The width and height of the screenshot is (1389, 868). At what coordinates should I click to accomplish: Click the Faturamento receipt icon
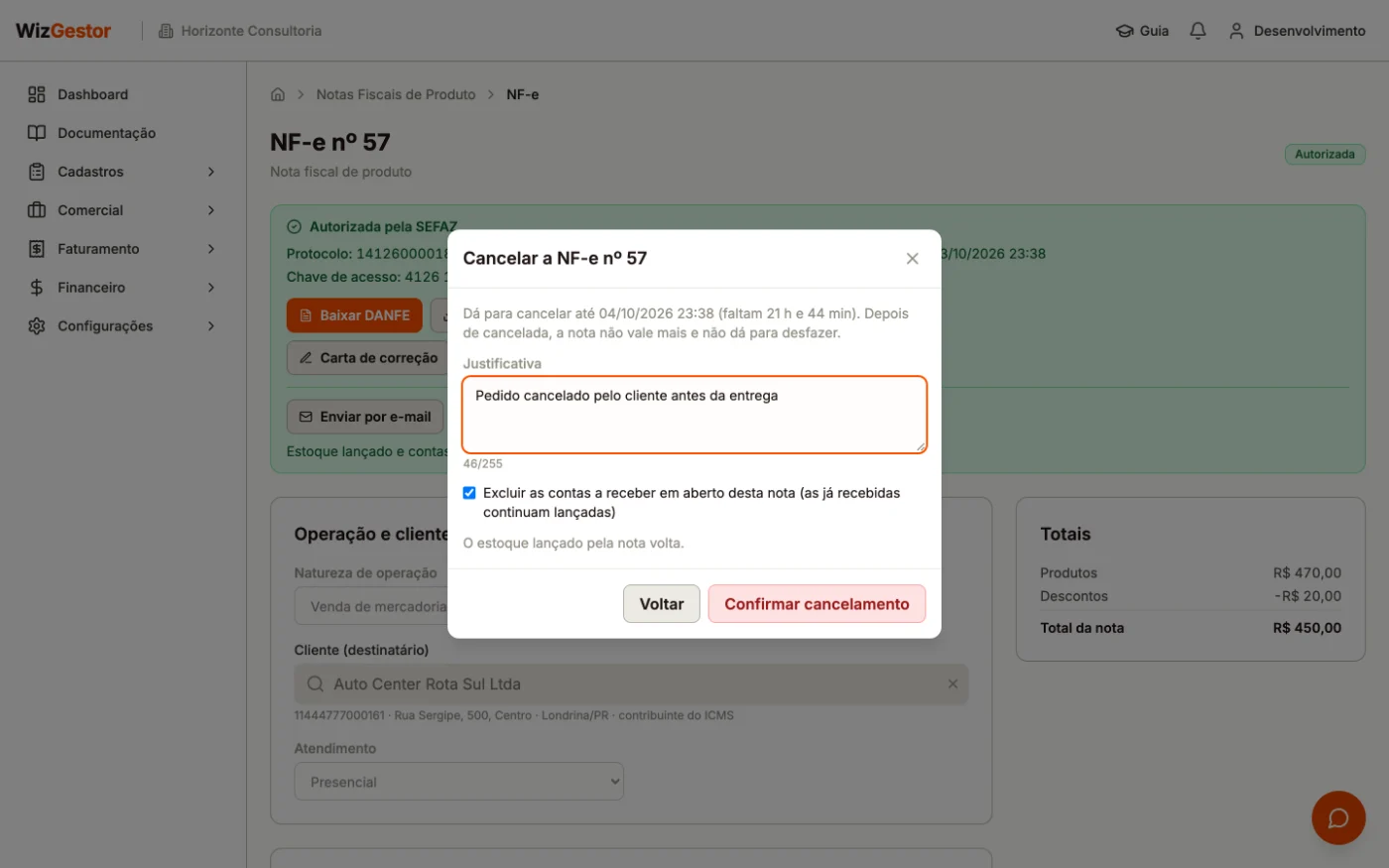[x=37, y=249]
